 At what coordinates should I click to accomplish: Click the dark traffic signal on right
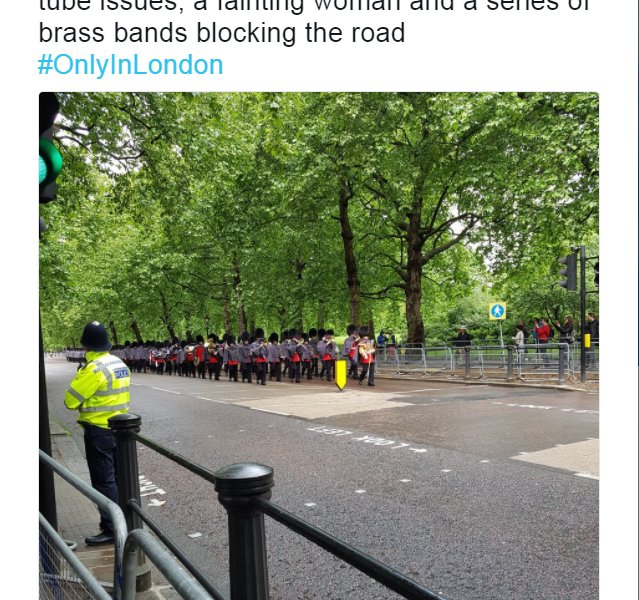[568, 271]
